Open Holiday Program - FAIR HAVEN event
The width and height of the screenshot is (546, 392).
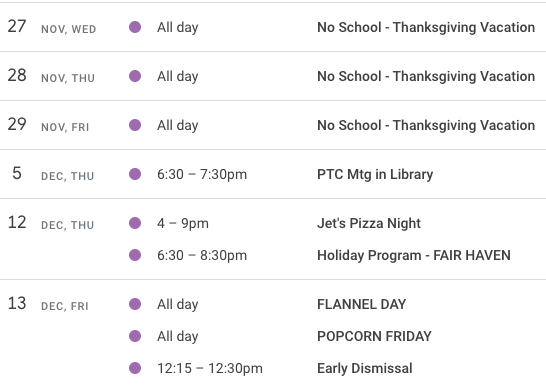tap(414, 256)
